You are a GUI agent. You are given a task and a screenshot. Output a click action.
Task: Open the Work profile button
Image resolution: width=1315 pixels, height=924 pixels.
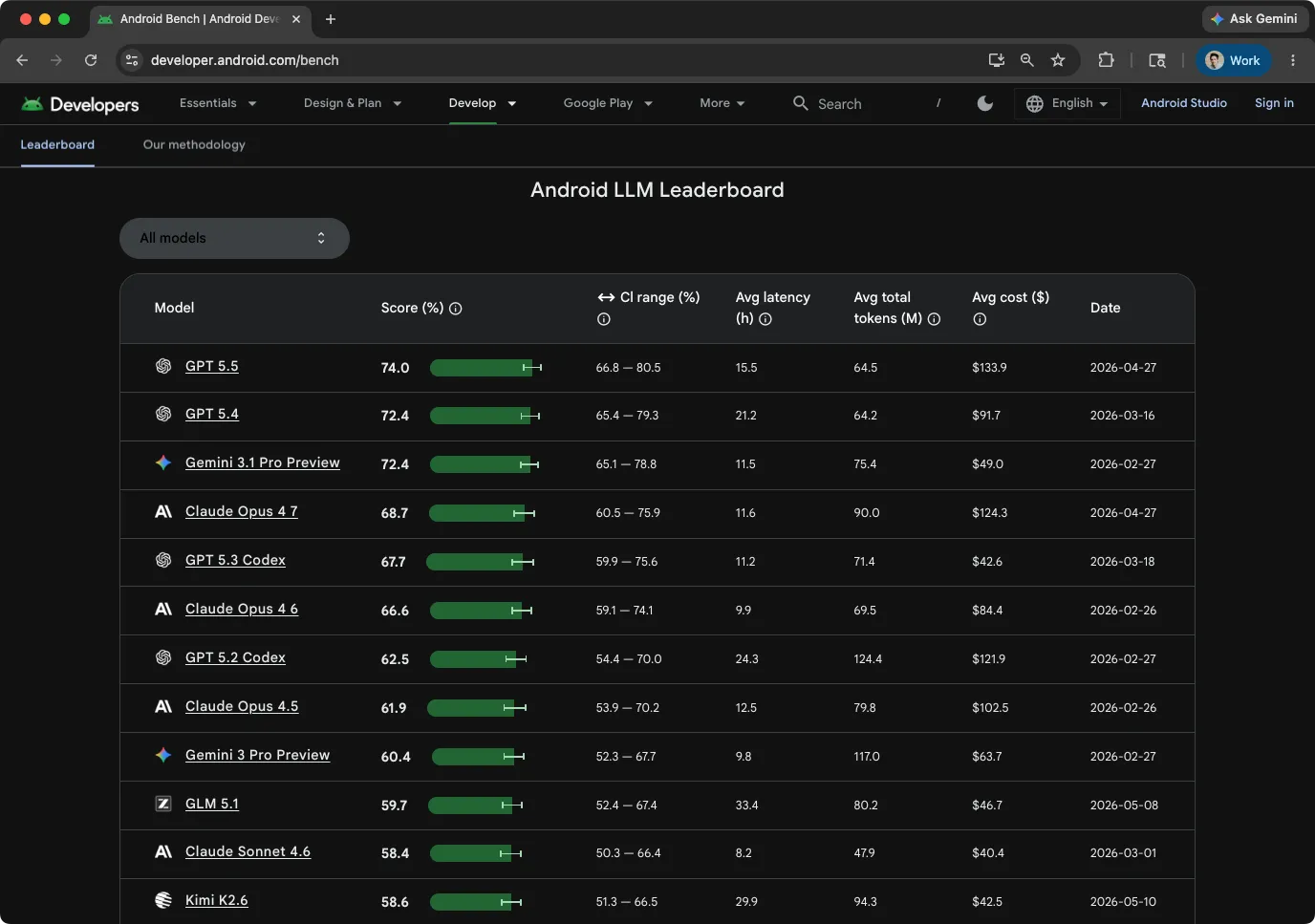tap(1233, 60)
